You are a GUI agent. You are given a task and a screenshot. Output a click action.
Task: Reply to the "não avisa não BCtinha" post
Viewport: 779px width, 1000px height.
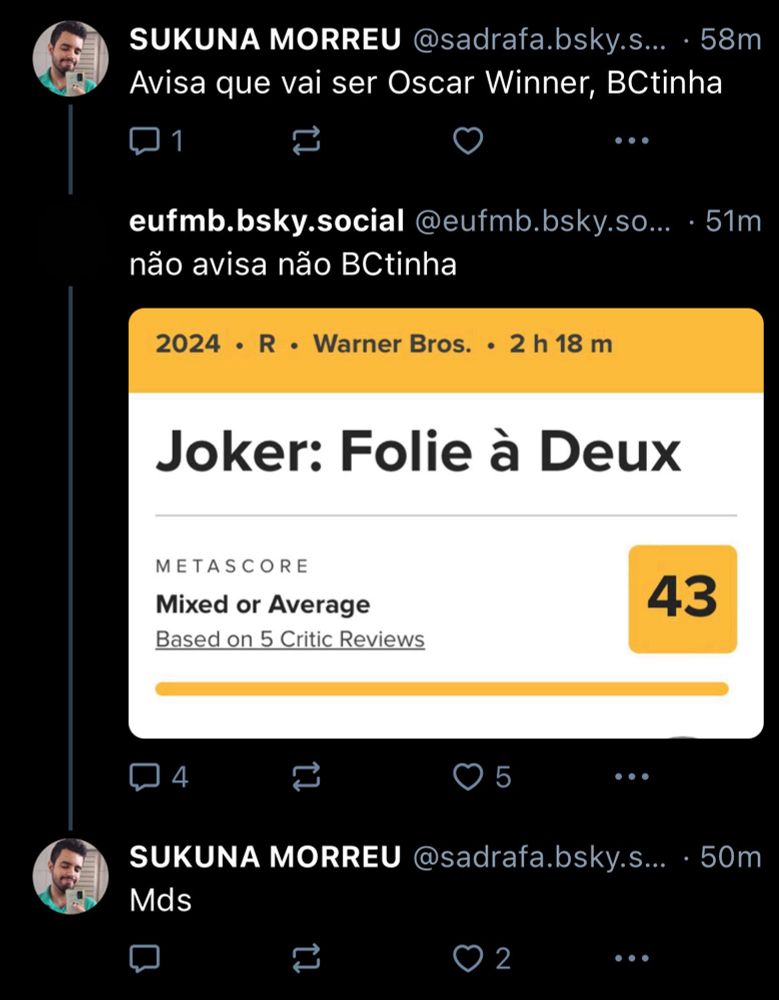(x=145, y=777)
